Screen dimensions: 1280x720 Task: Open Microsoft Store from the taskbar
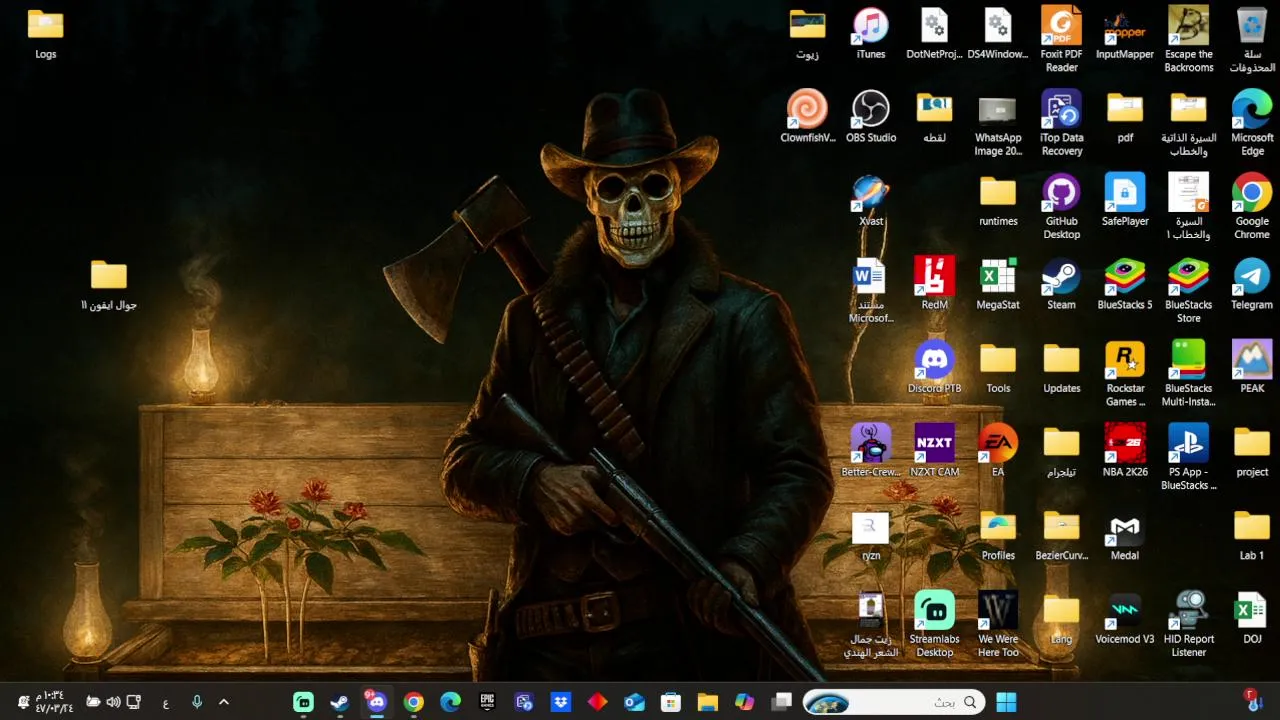click(671, 702)
